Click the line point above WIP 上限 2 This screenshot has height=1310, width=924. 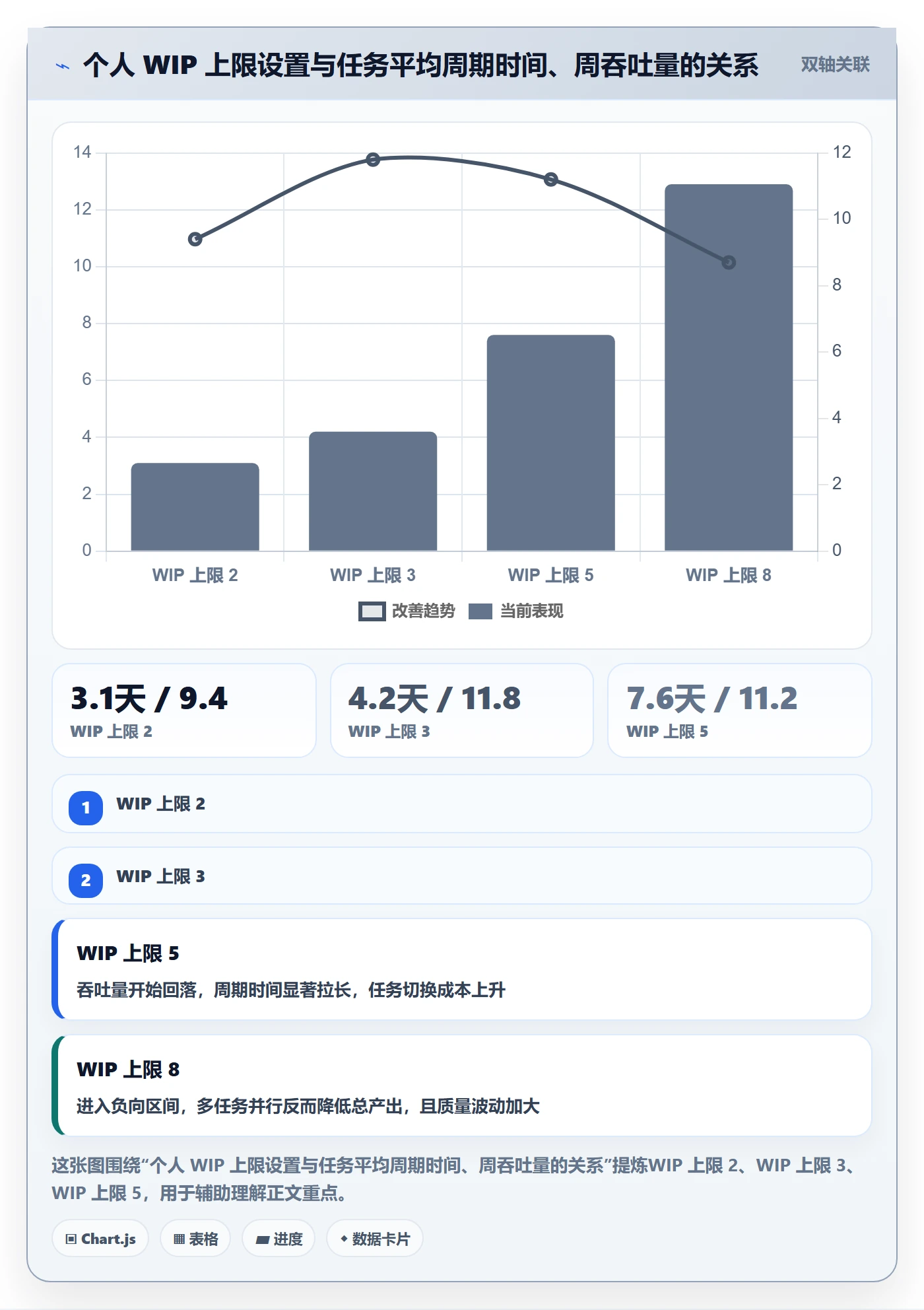(195, 239)
